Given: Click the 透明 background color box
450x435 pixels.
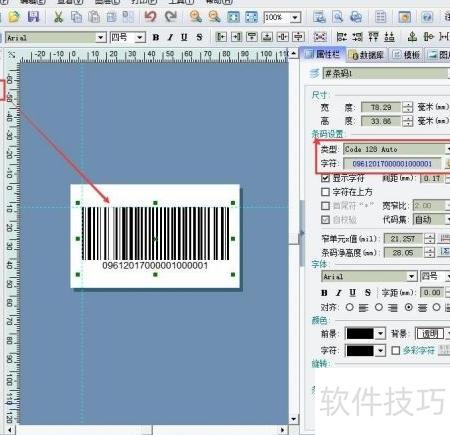Looking at the screenshot, I should pyautogui.click(x=430, y=333).
